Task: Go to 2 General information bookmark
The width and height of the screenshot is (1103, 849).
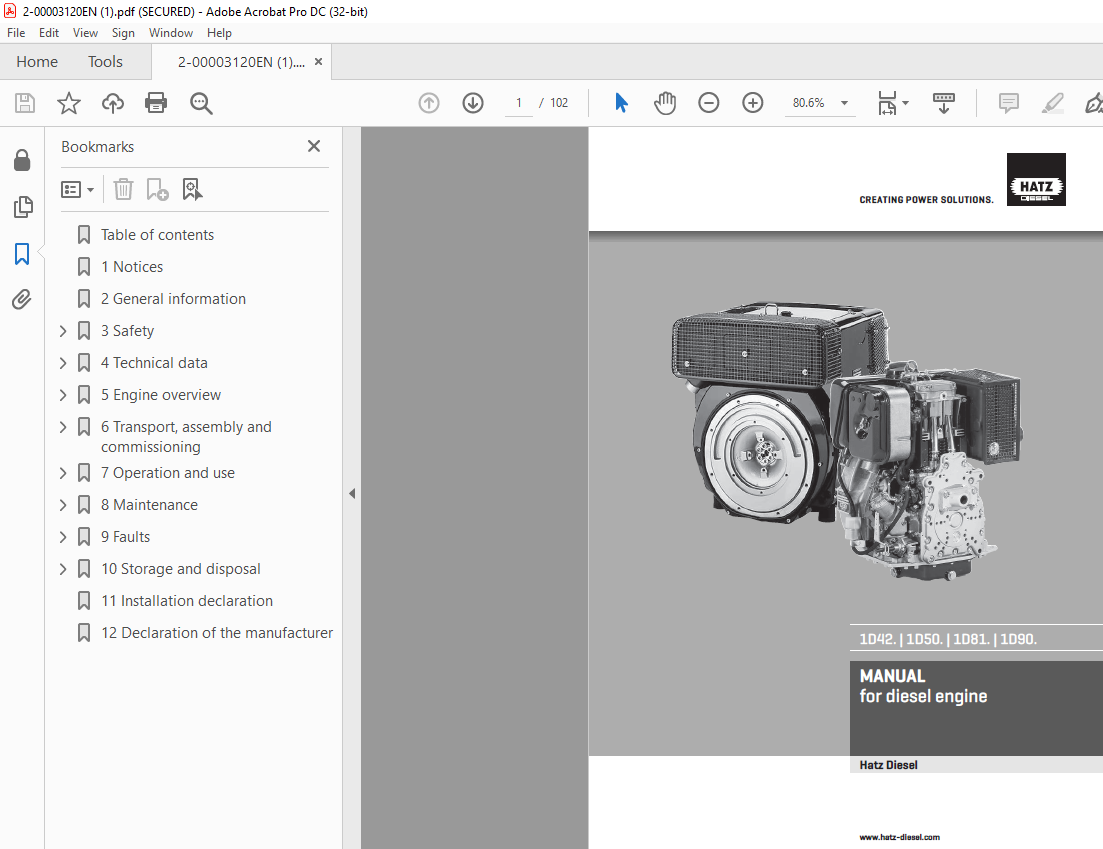Action: pyautogui.click(x=173, y=299)
